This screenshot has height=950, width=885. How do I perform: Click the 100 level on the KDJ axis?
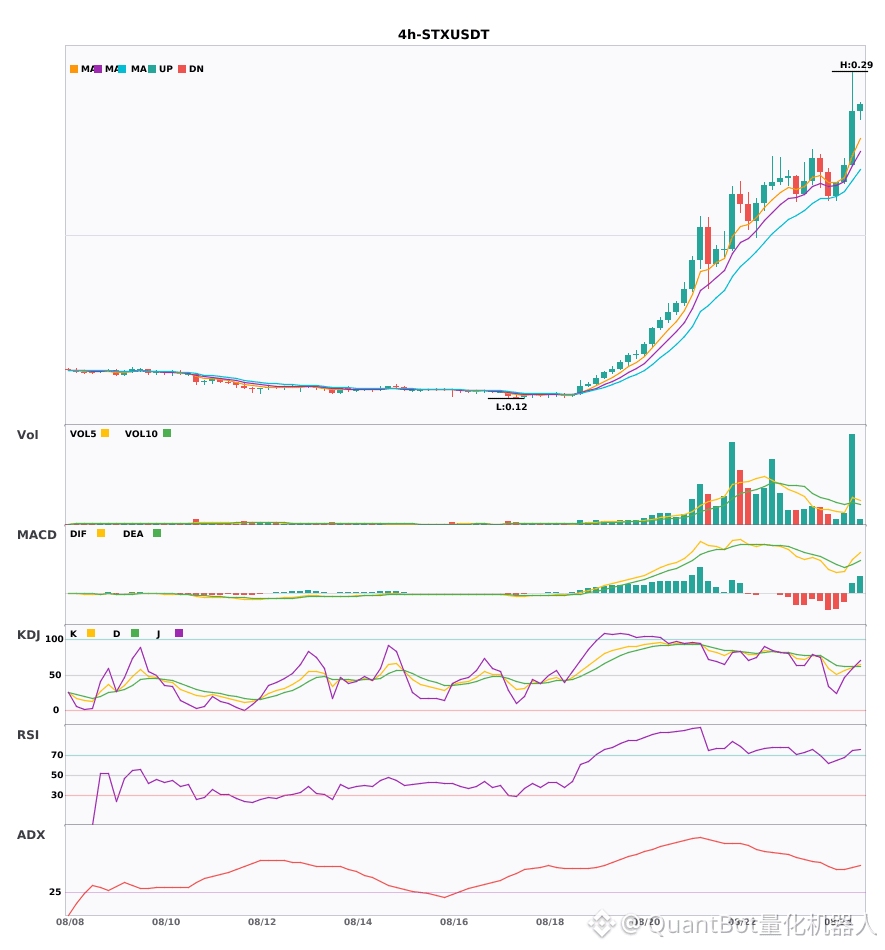tap(55, 639)
